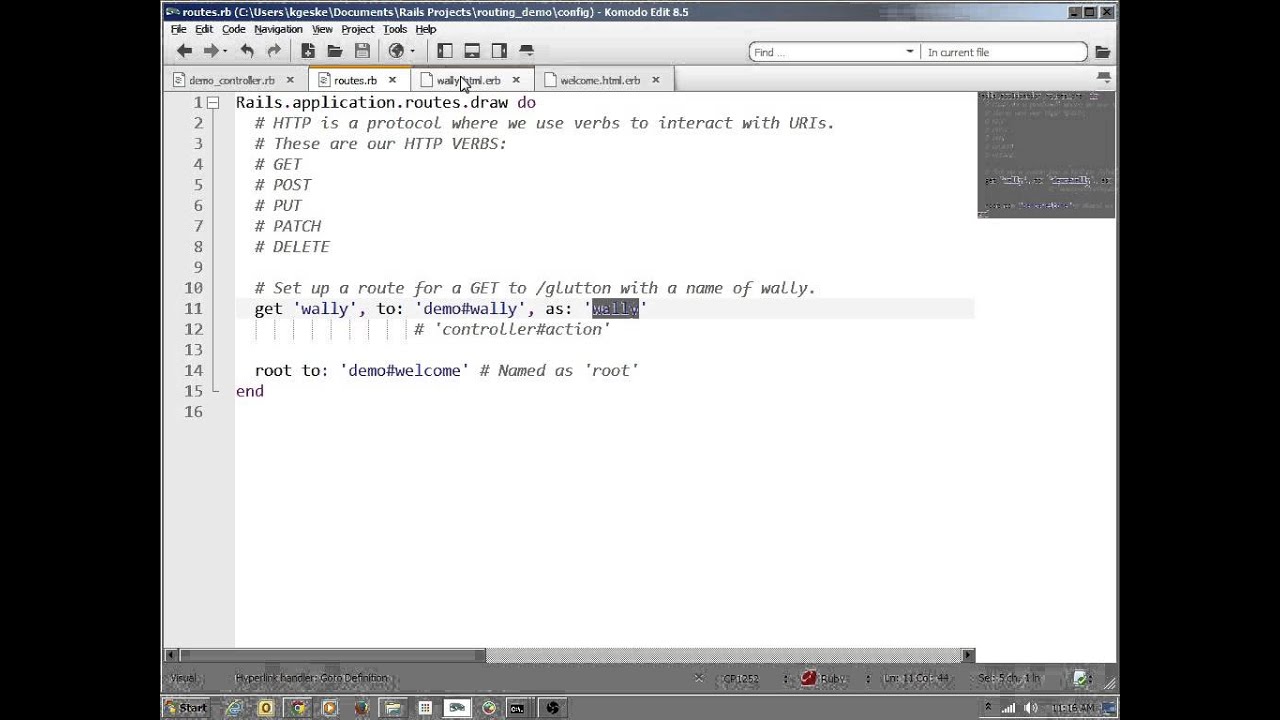This screenshot has width=1280, height=720.
Task: Open Internet Explorer from the taskbar
Action: tap(233, 708)
